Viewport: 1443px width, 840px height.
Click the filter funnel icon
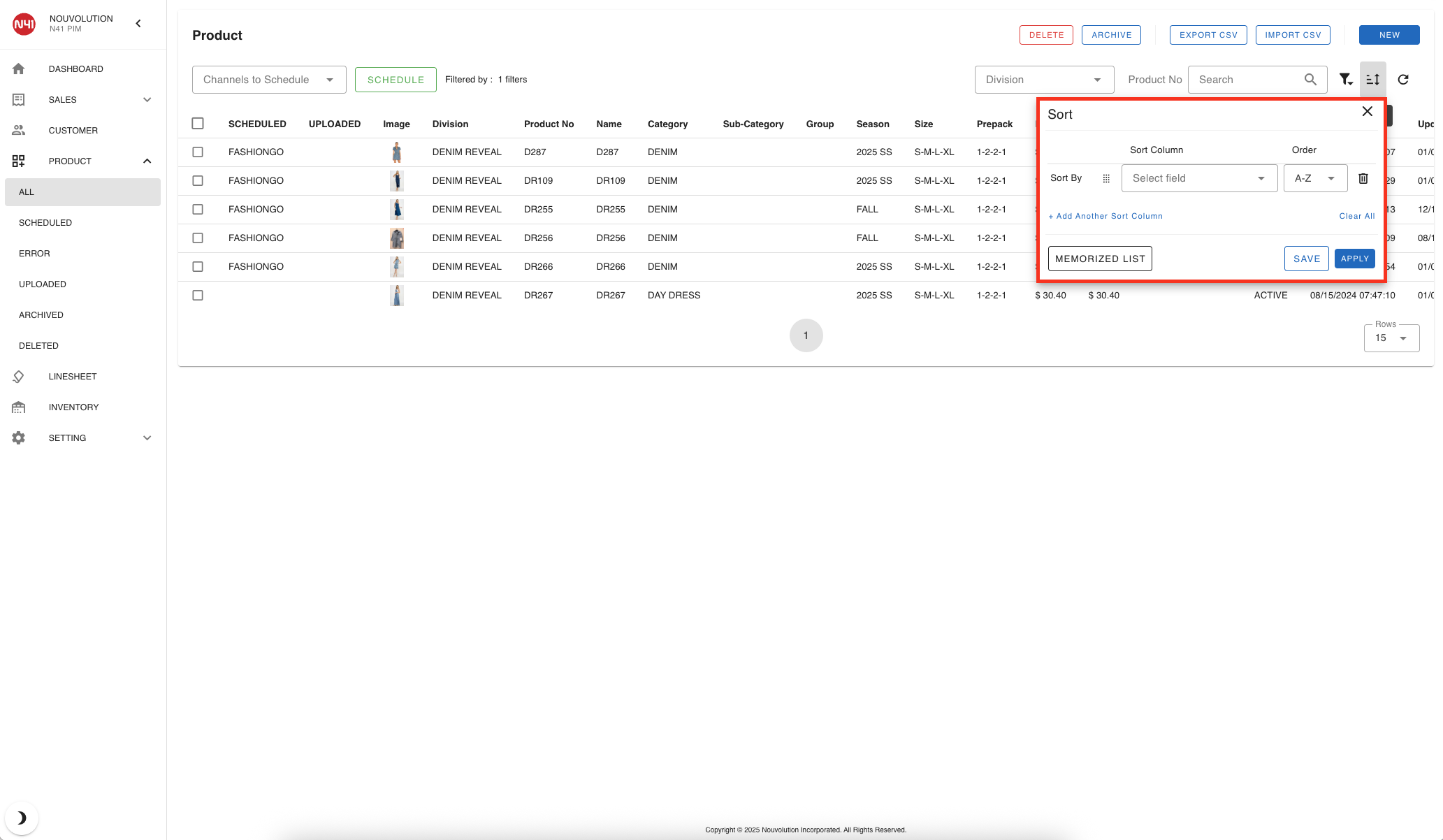coord(1345,80)
